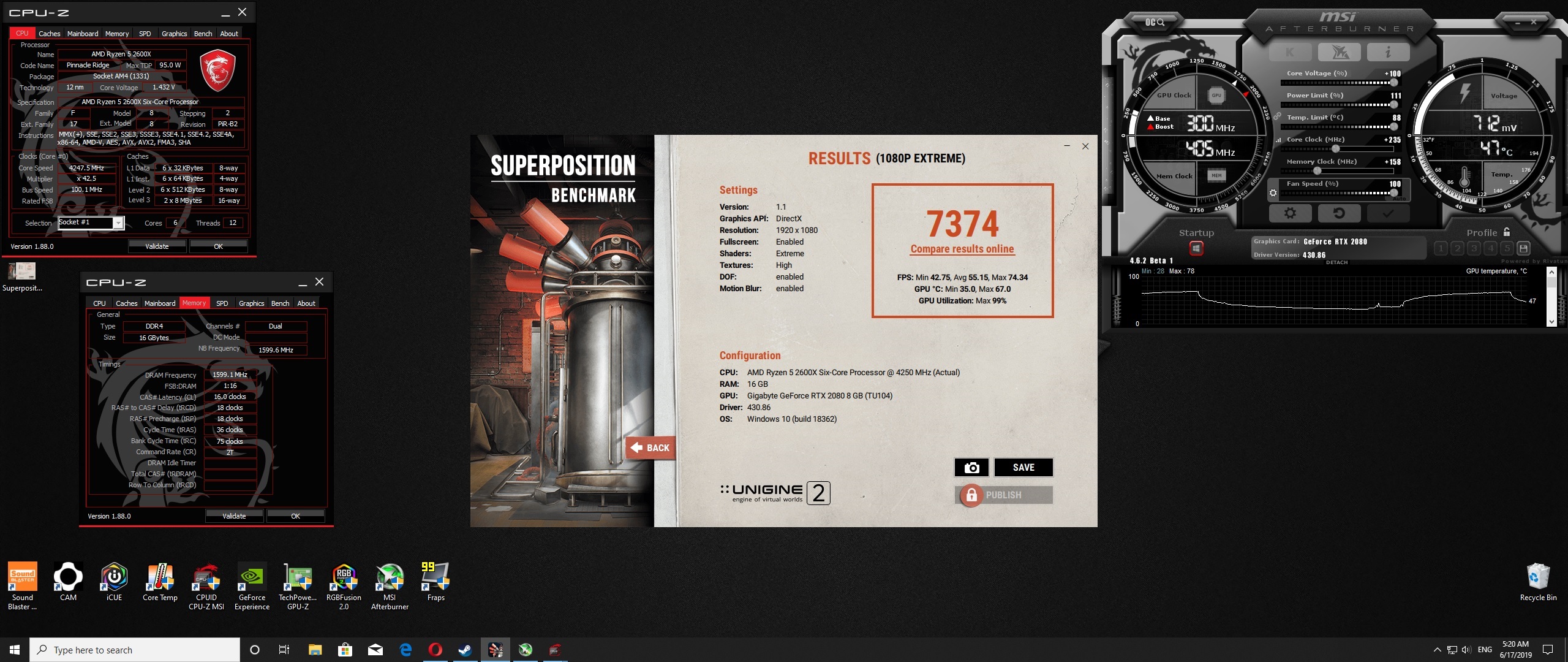1568x662 pixels.
Task: Open voltage-frequency curve editor icon
Action: click(1278, 140)
